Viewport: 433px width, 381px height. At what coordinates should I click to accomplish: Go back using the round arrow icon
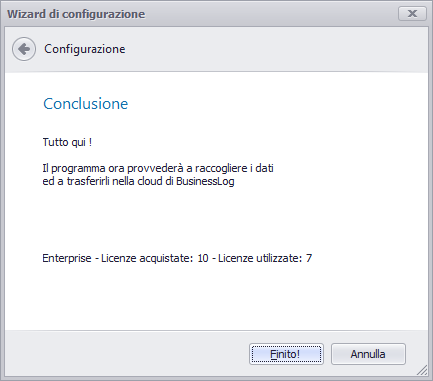24,49
